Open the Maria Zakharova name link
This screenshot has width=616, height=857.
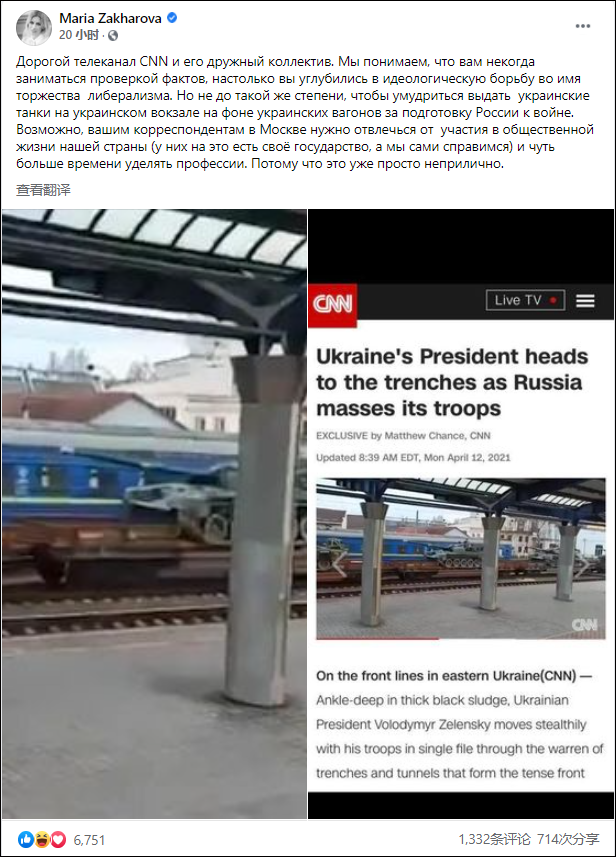pos(110,19)
